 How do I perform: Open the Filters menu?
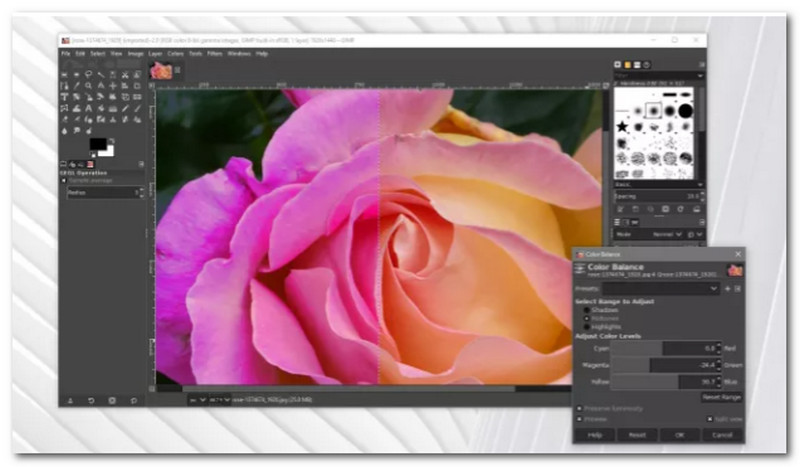214,53
